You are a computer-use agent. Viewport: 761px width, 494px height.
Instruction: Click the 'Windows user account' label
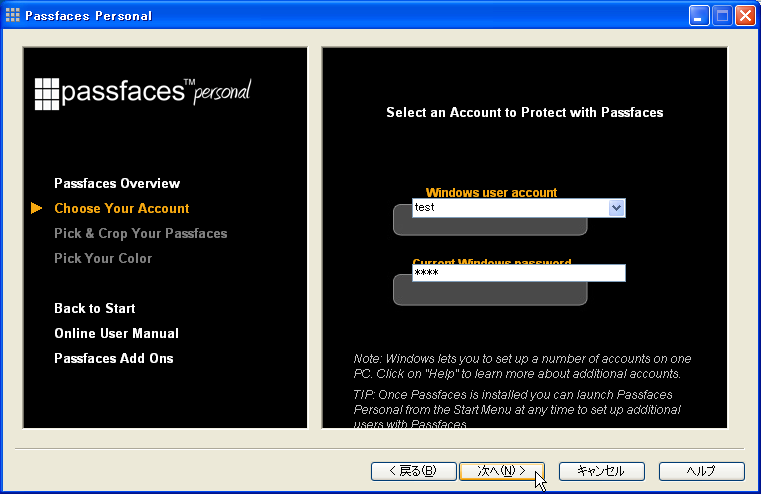click(491, 193)
